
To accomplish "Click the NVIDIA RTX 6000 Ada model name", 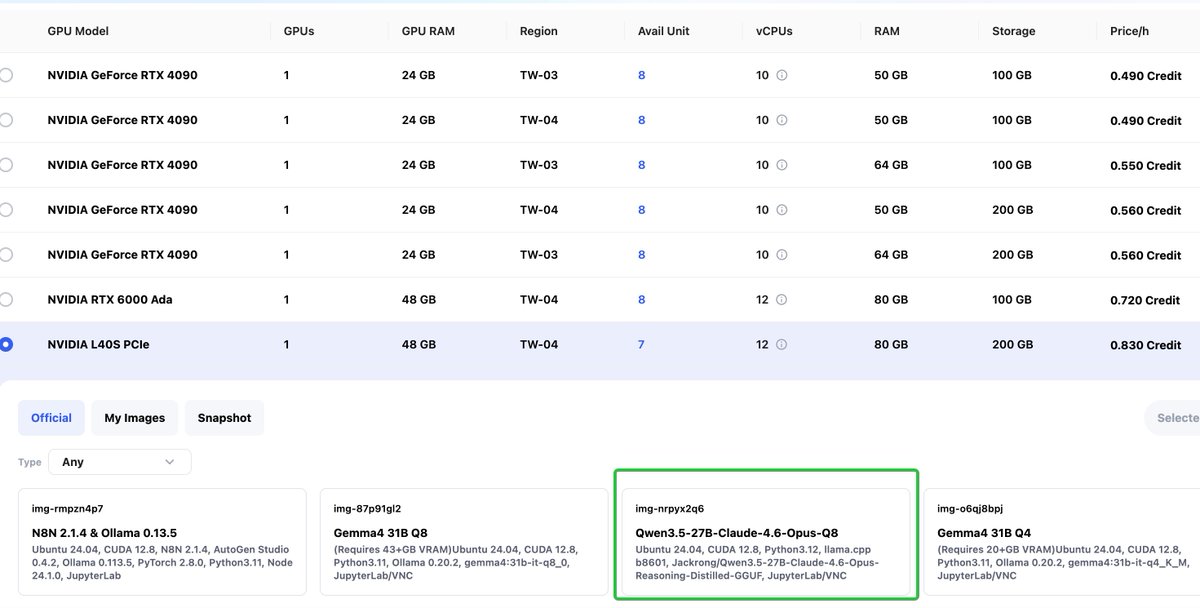I will click(x=110, y=300).
